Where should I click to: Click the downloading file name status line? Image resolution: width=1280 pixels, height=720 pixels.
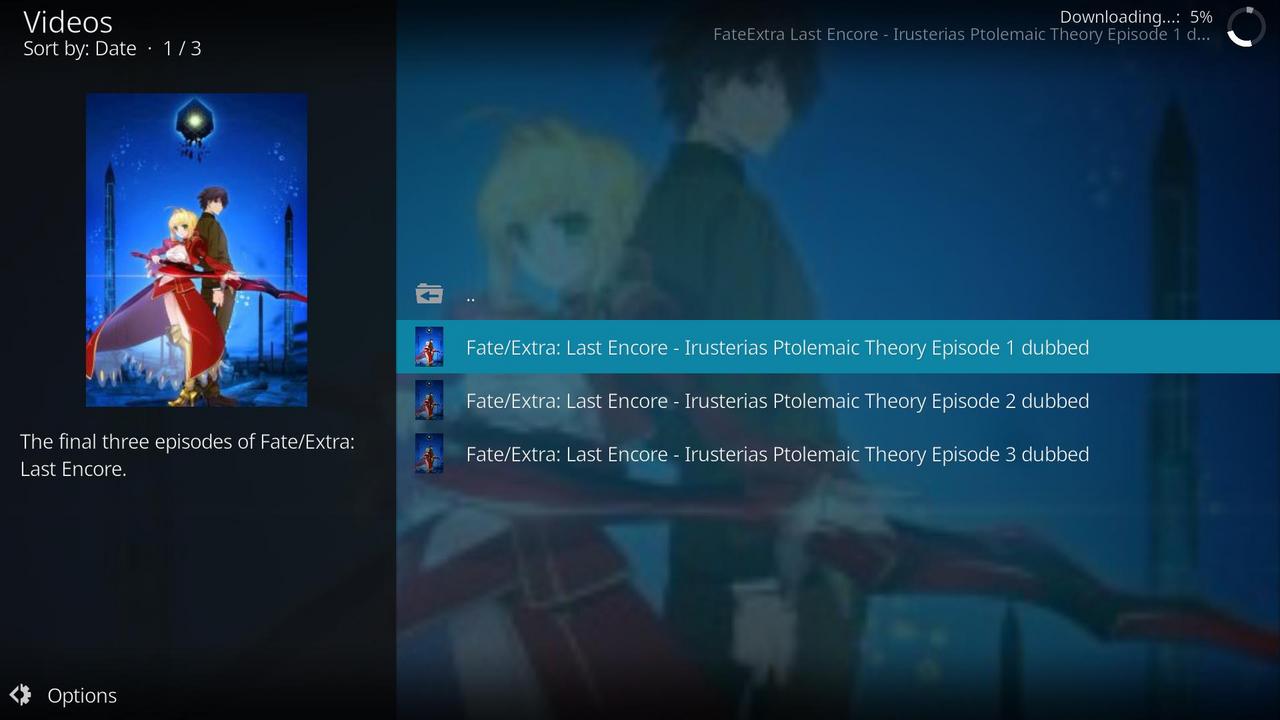tap(961, 34)
